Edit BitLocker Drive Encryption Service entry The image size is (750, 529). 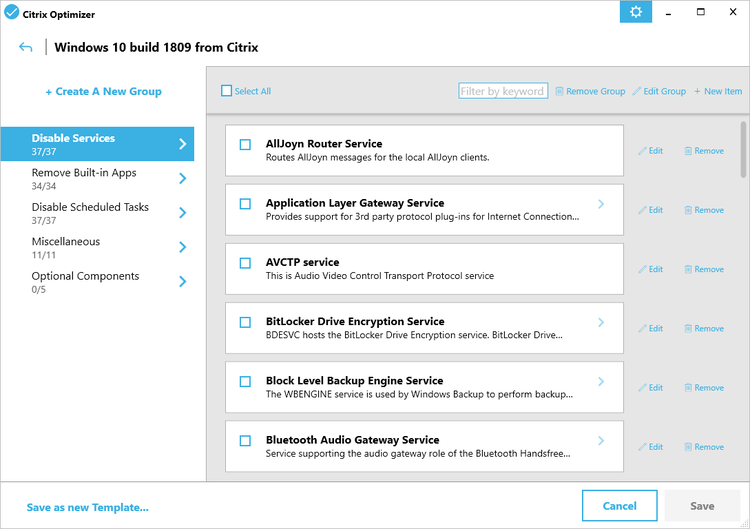[651, 329]
